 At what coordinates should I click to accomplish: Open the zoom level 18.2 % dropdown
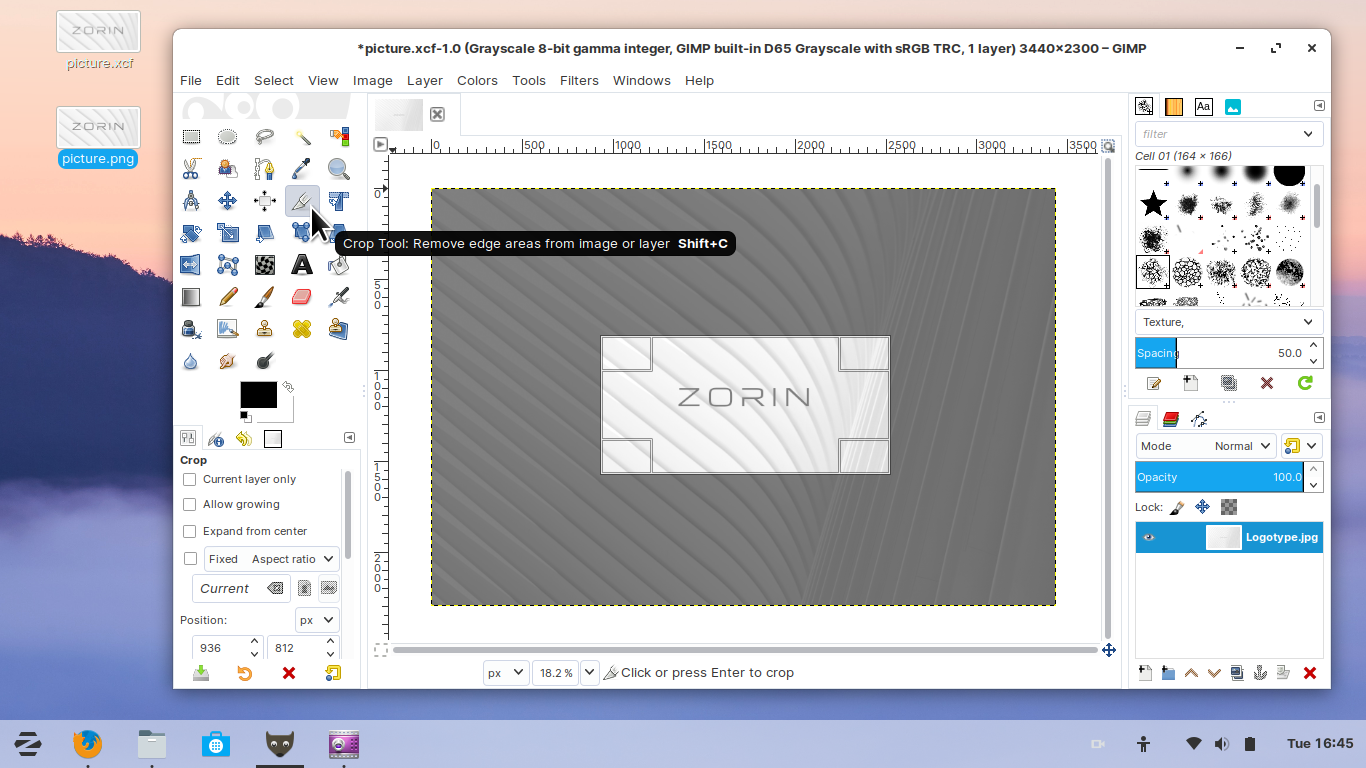tap(590, 673)
